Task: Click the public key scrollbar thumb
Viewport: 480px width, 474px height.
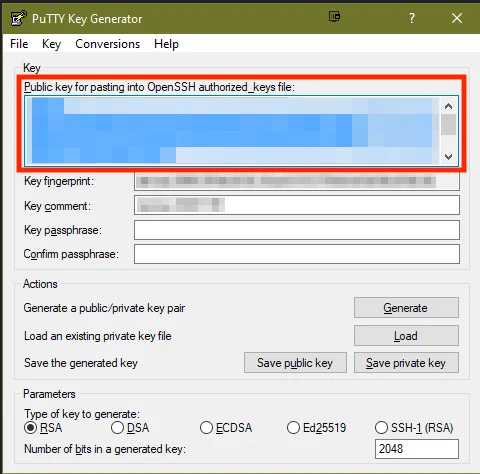Action: click(x=449, y=124)
